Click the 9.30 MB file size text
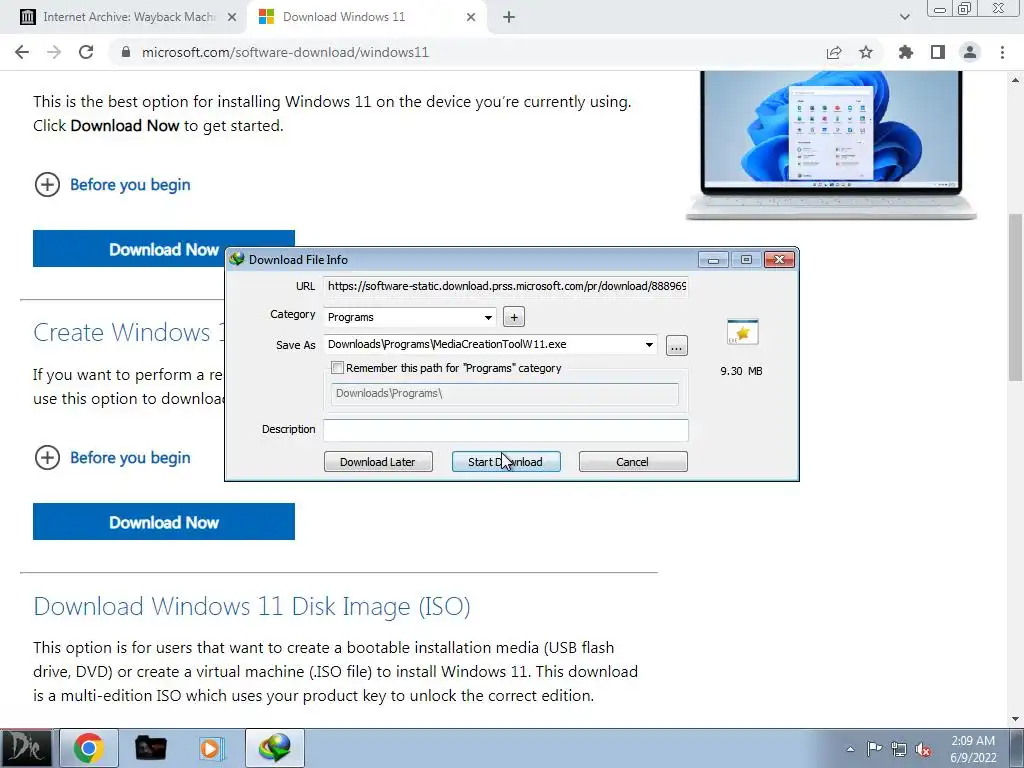Screen dimensions: 1024x768 click(741, 371)
